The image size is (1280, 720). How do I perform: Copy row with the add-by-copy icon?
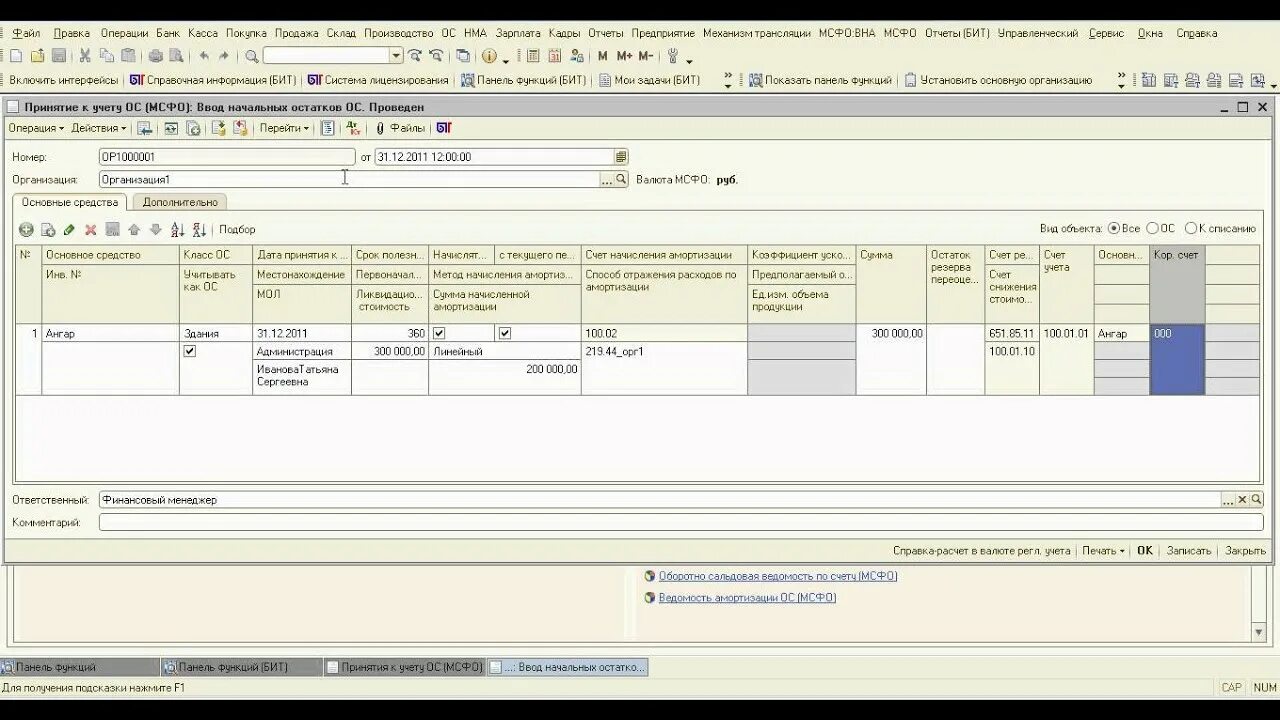point(48,230)
